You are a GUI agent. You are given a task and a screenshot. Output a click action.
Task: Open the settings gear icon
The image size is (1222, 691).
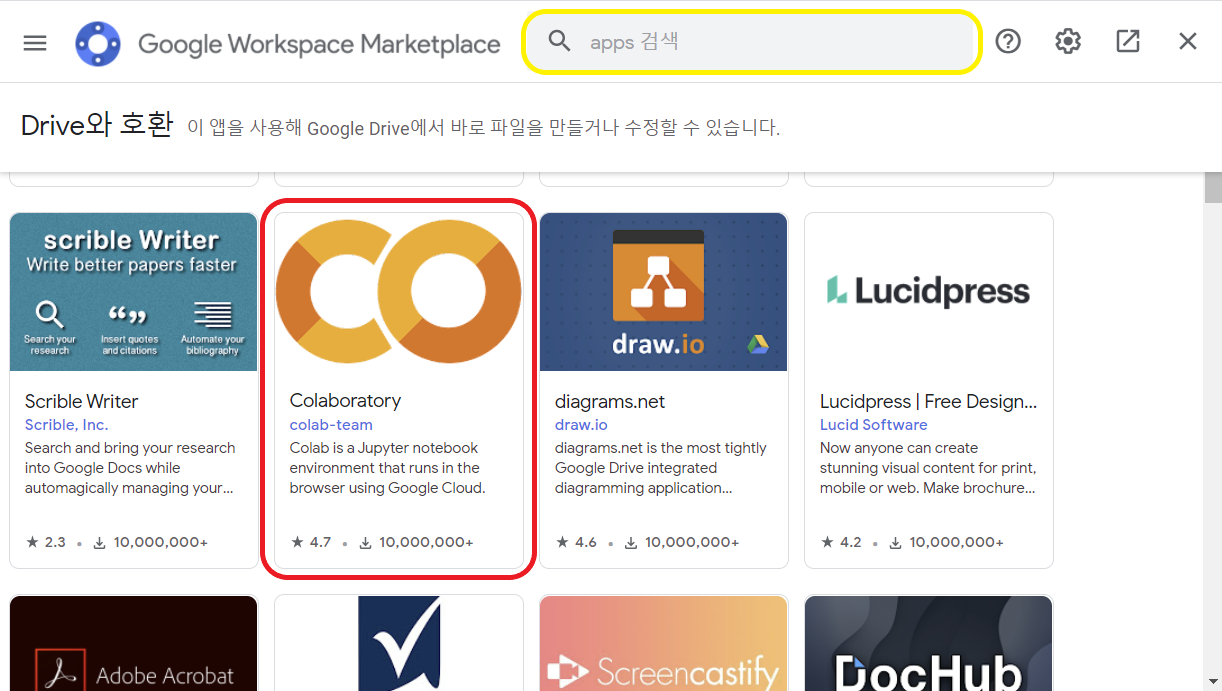tap(1068, 41)
